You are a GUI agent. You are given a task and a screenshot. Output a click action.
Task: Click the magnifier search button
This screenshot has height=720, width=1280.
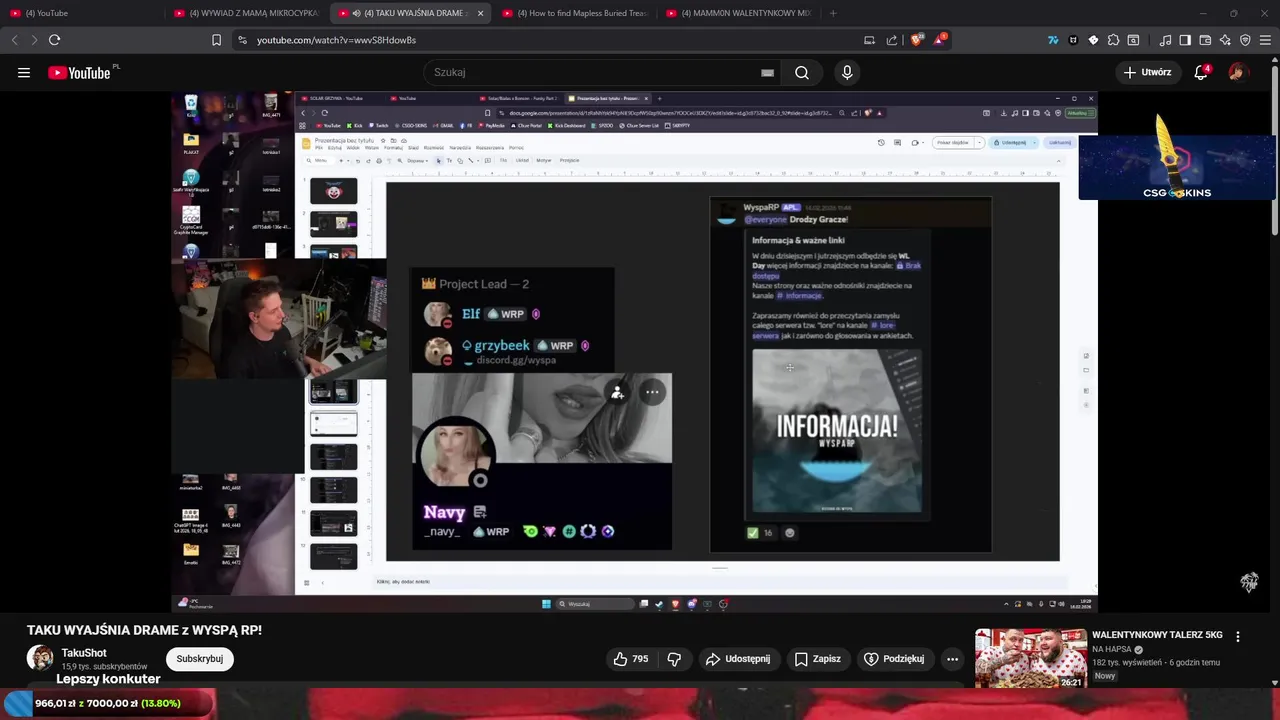click(802, 72)
